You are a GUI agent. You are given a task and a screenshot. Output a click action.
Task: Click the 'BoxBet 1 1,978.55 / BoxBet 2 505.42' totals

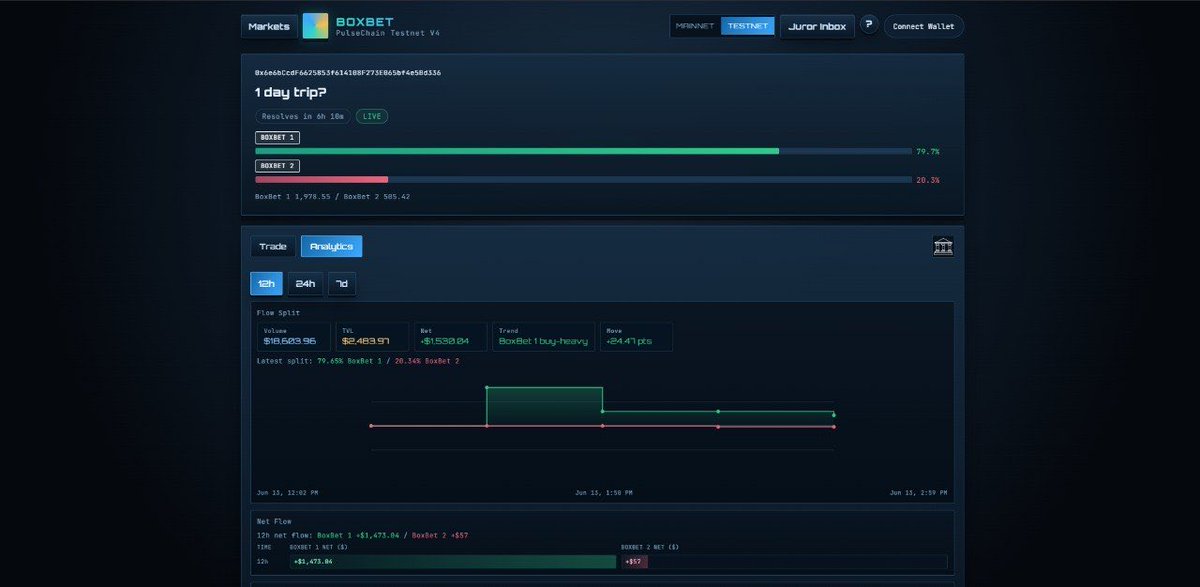332,196
